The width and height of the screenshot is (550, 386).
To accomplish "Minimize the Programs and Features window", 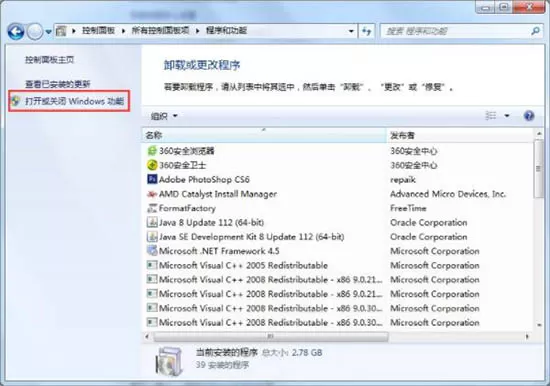I will [485, 7].
